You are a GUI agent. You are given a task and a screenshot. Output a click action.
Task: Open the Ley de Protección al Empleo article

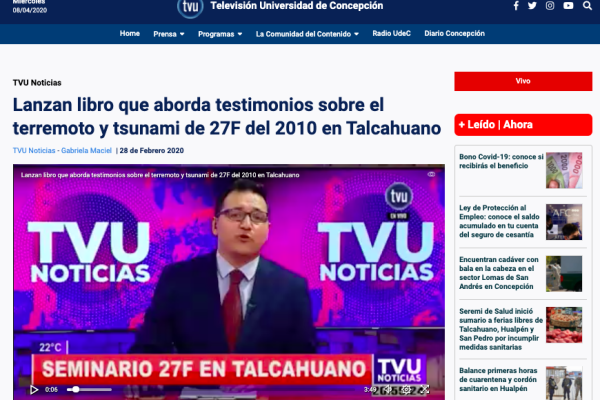(x=499, y=221)
